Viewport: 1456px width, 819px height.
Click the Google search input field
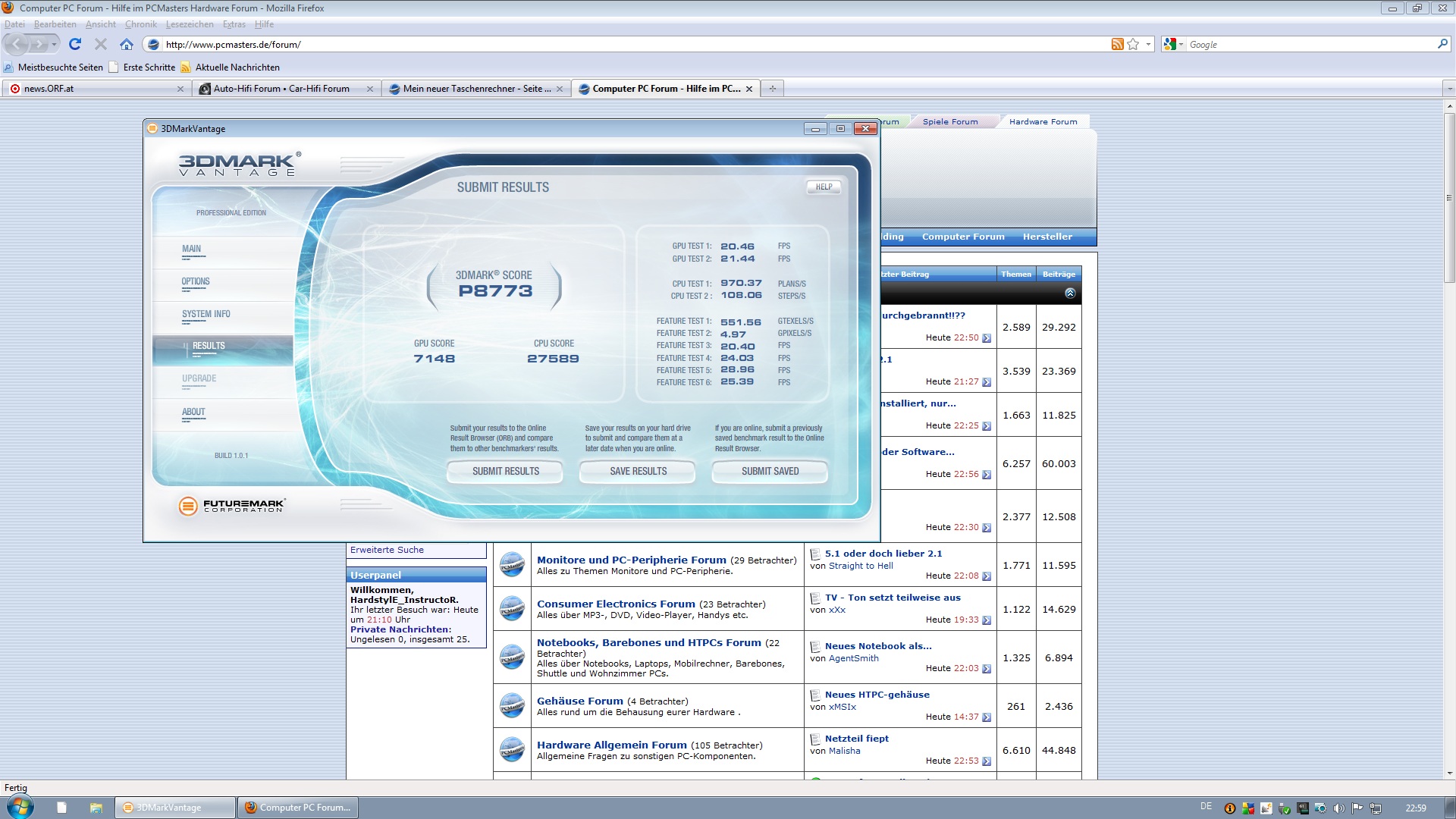pos(1310,45)
